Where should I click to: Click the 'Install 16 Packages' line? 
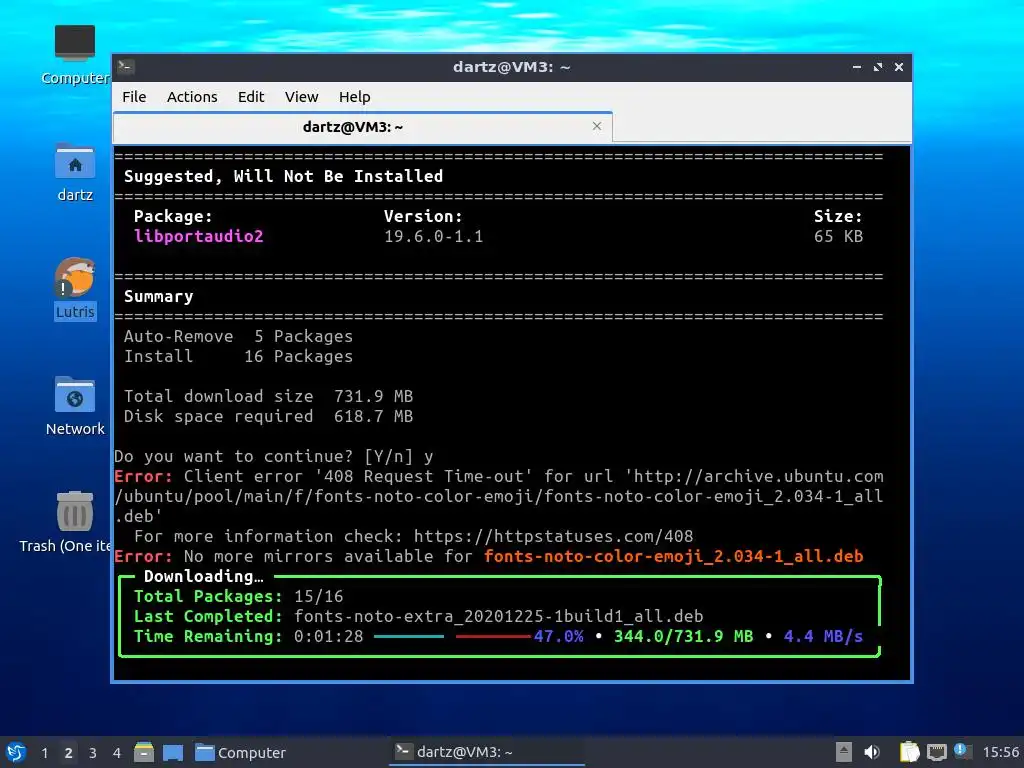pyautogui.click(x=238, y=357)
